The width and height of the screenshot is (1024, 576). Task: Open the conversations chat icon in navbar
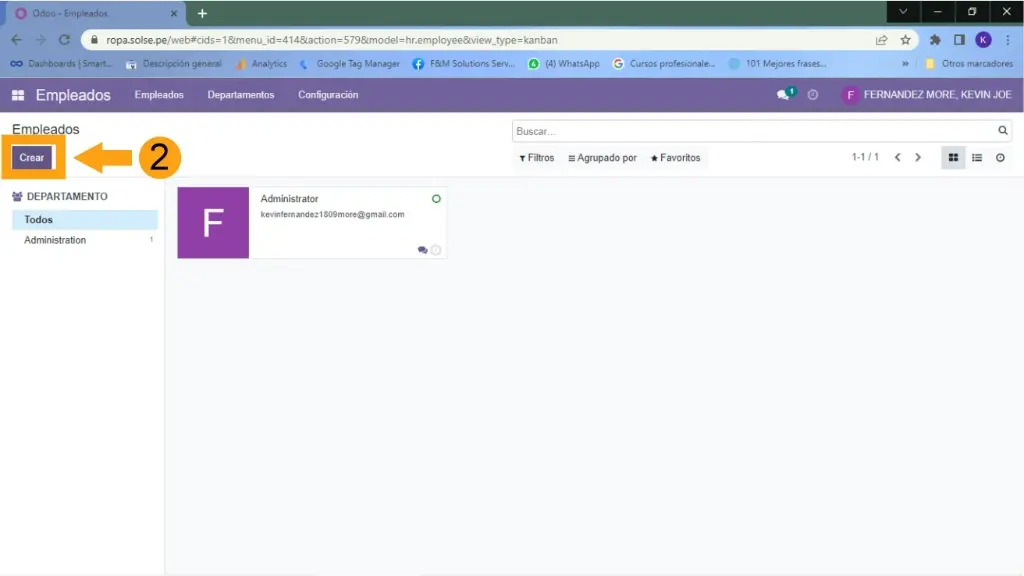(784, 95)
